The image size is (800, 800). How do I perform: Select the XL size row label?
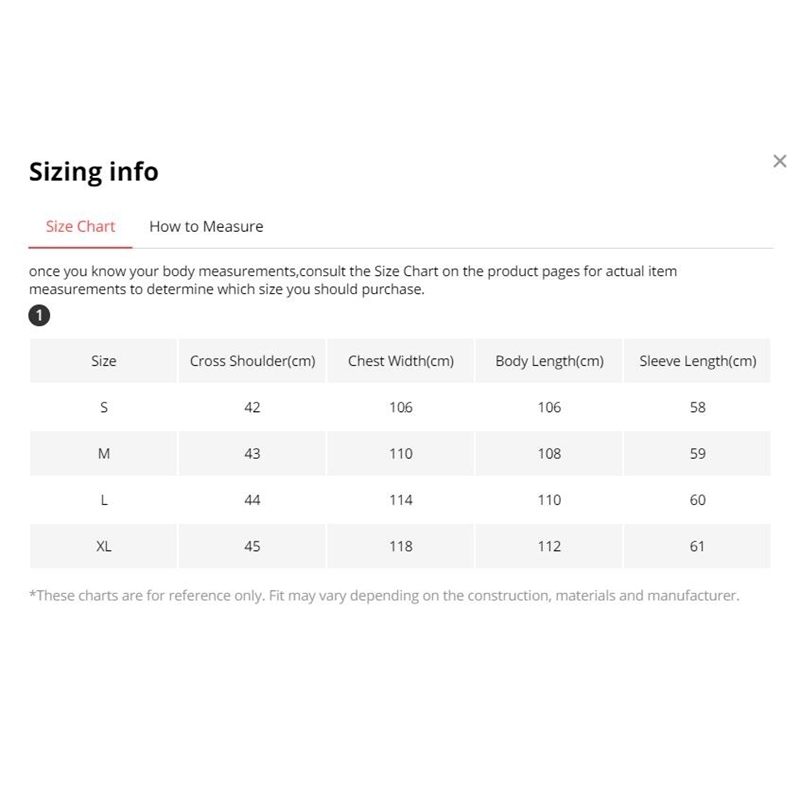(104, 546)
